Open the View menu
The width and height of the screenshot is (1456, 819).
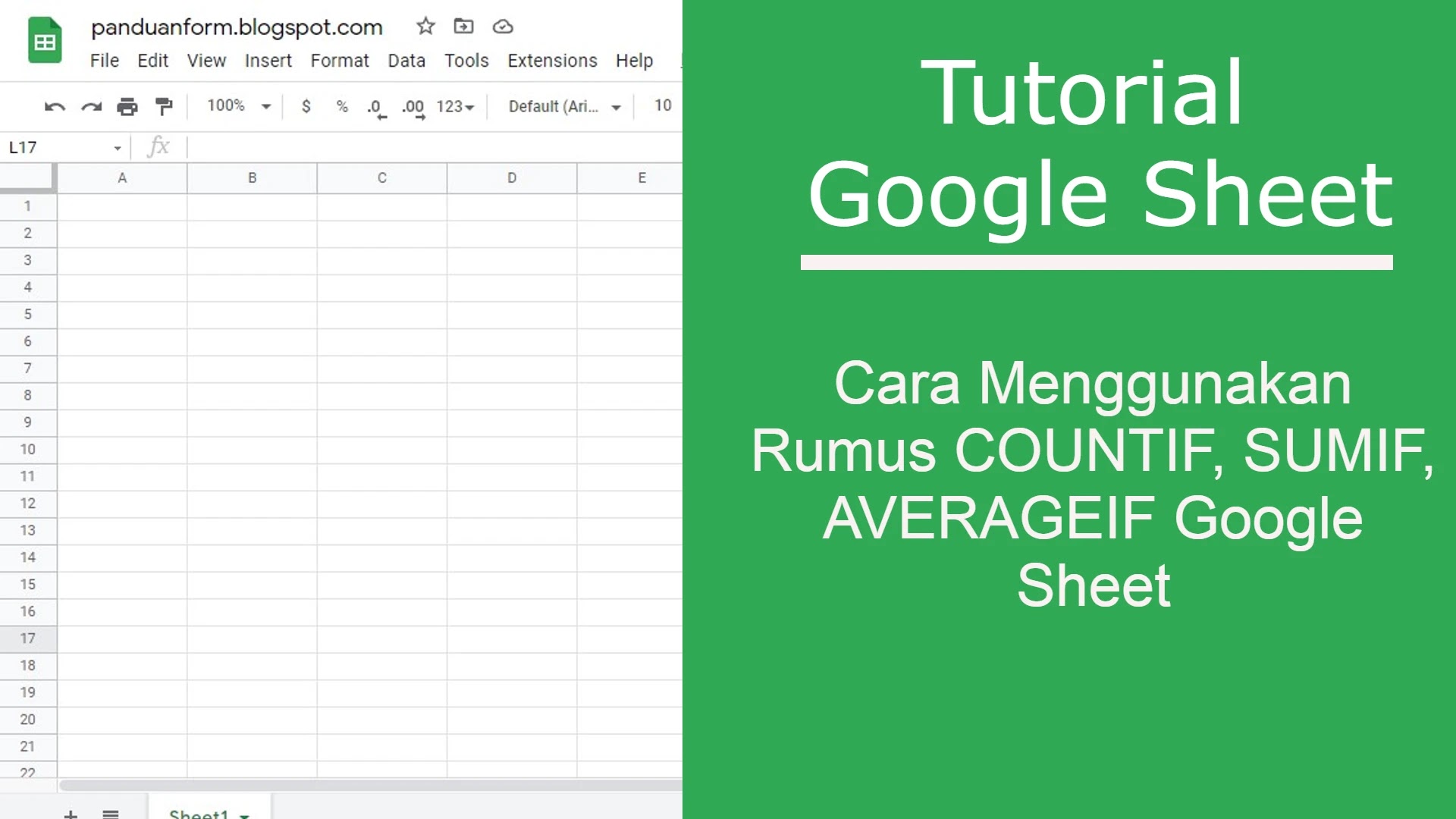point(206,61)
